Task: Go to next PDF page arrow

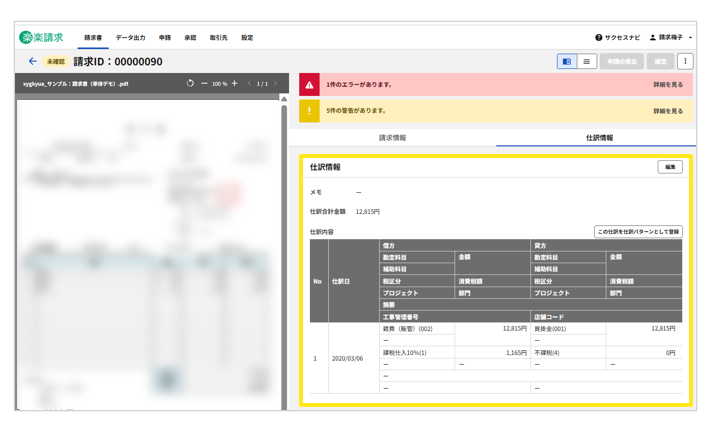Action: (x=276, y=84)
